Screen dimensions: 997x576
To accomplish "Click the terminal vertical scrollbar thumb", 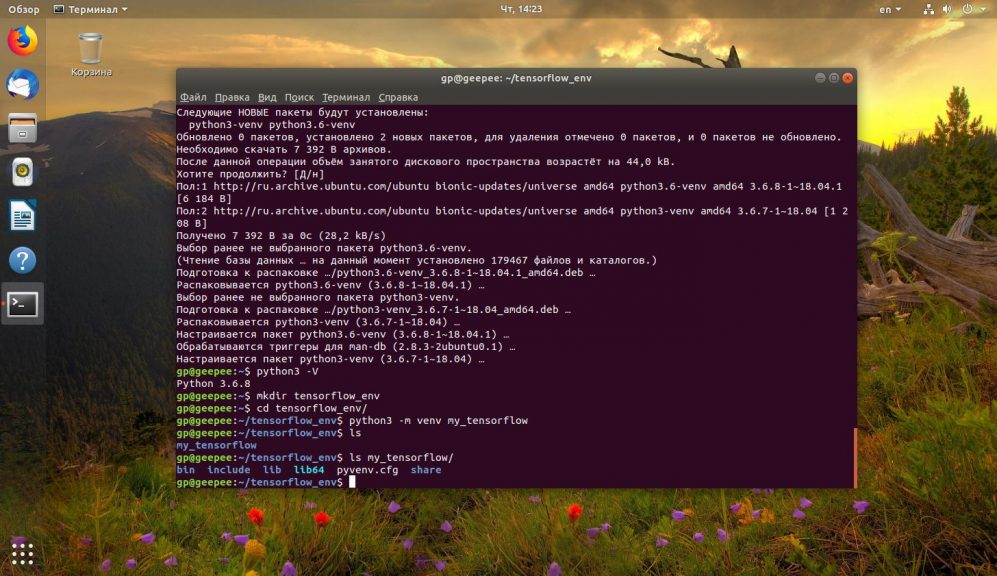I will click(855, 458).
